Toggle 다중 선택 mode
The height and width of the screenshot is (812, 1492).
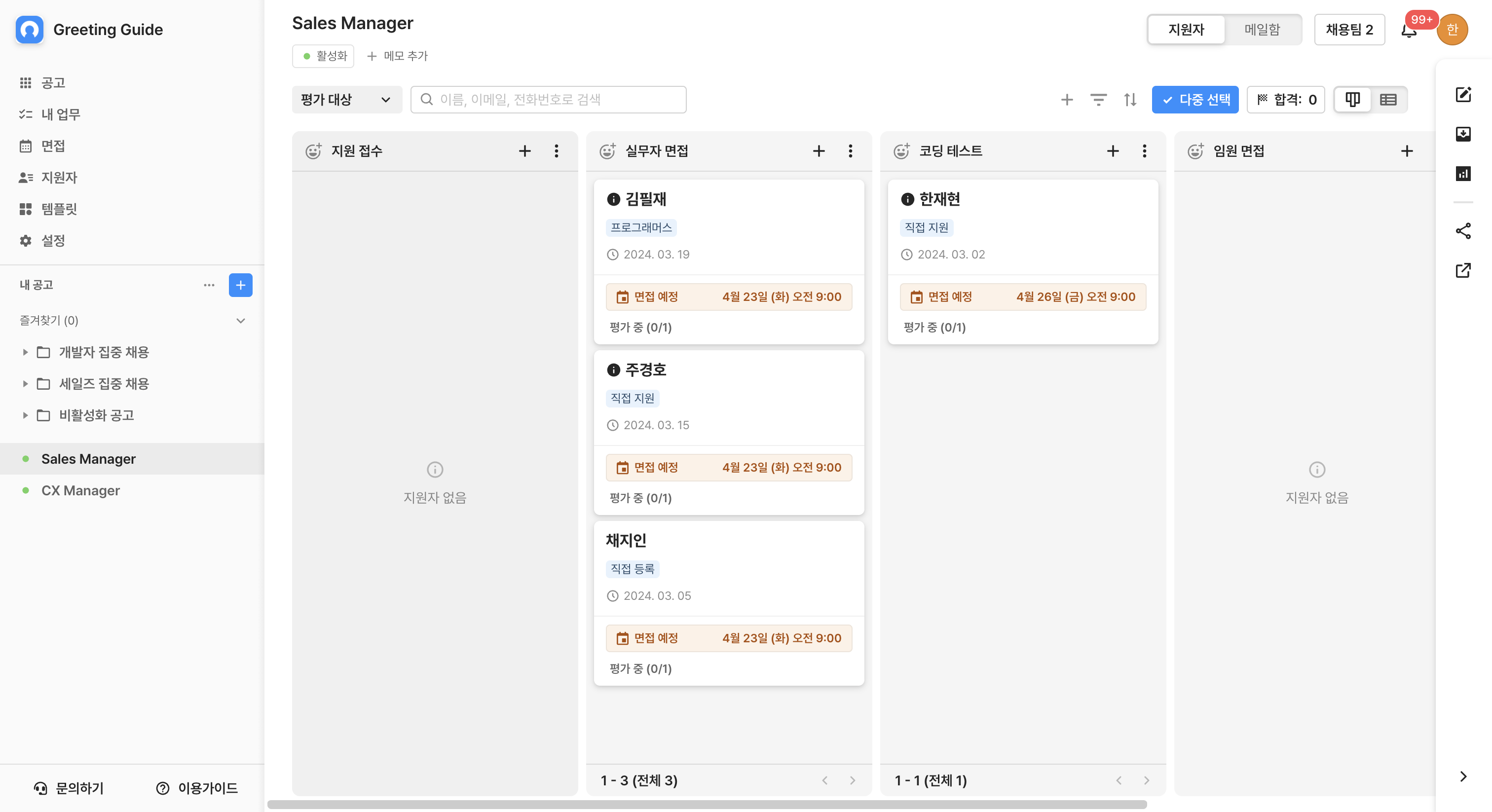(1195, 100)
